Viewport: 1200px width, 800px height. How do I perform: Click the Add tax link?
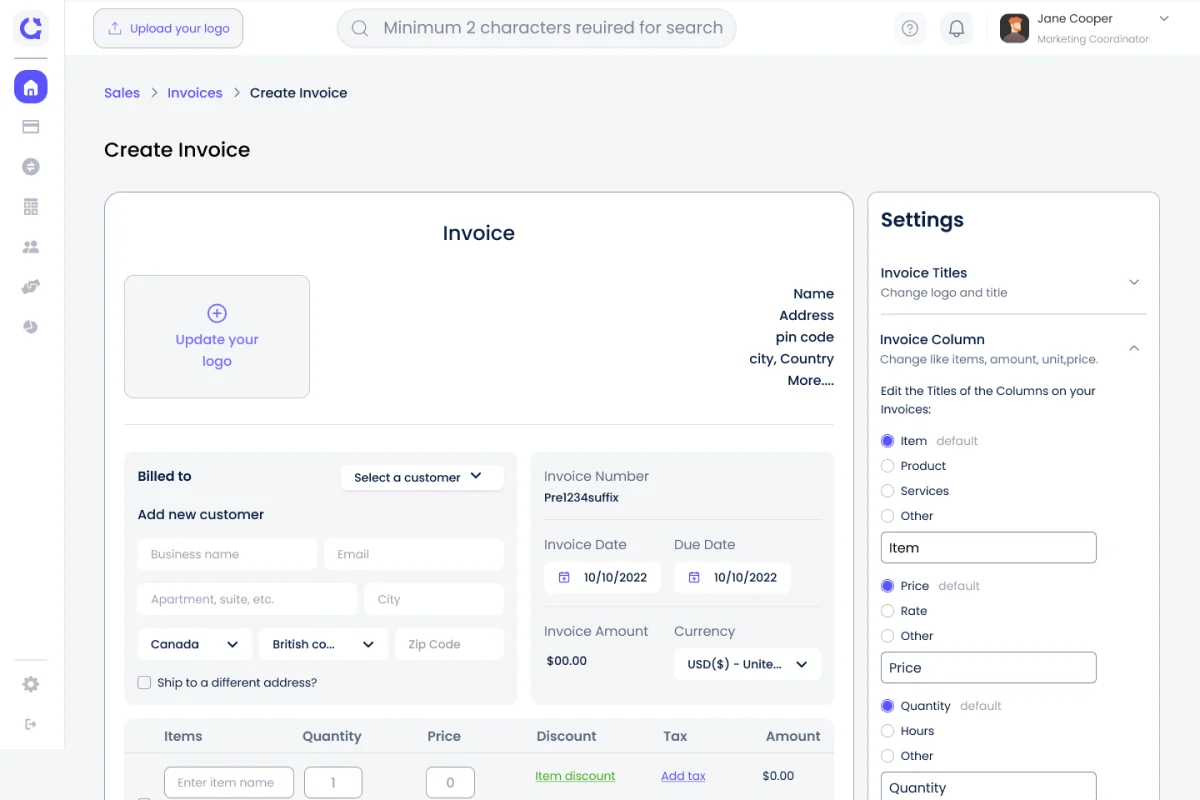683,776
